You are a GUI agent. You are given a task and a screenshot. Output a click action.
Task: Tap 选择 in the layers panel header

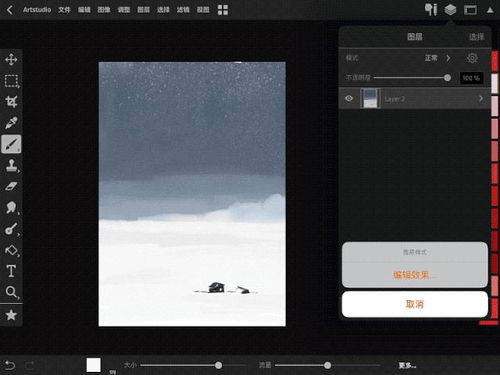(476, 37)
